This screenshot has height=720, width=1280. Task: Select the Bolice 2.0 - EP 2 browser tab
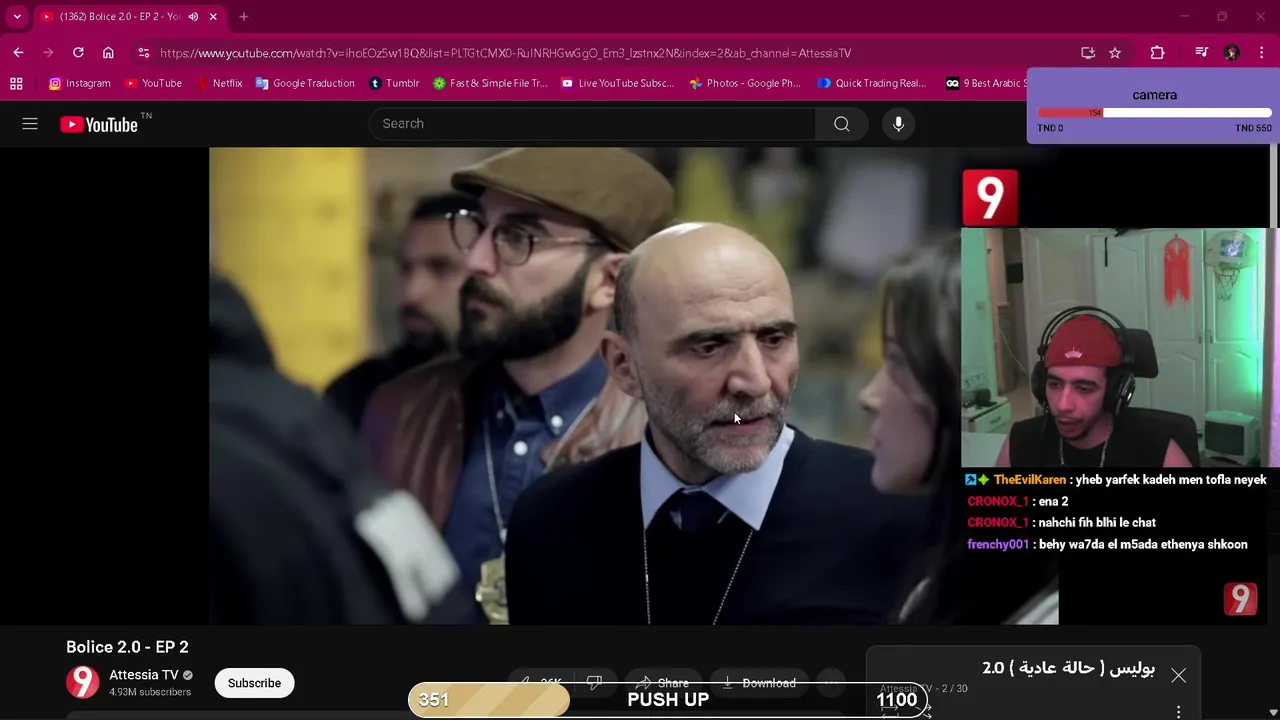pyautogui.click(x=130, y=17)
